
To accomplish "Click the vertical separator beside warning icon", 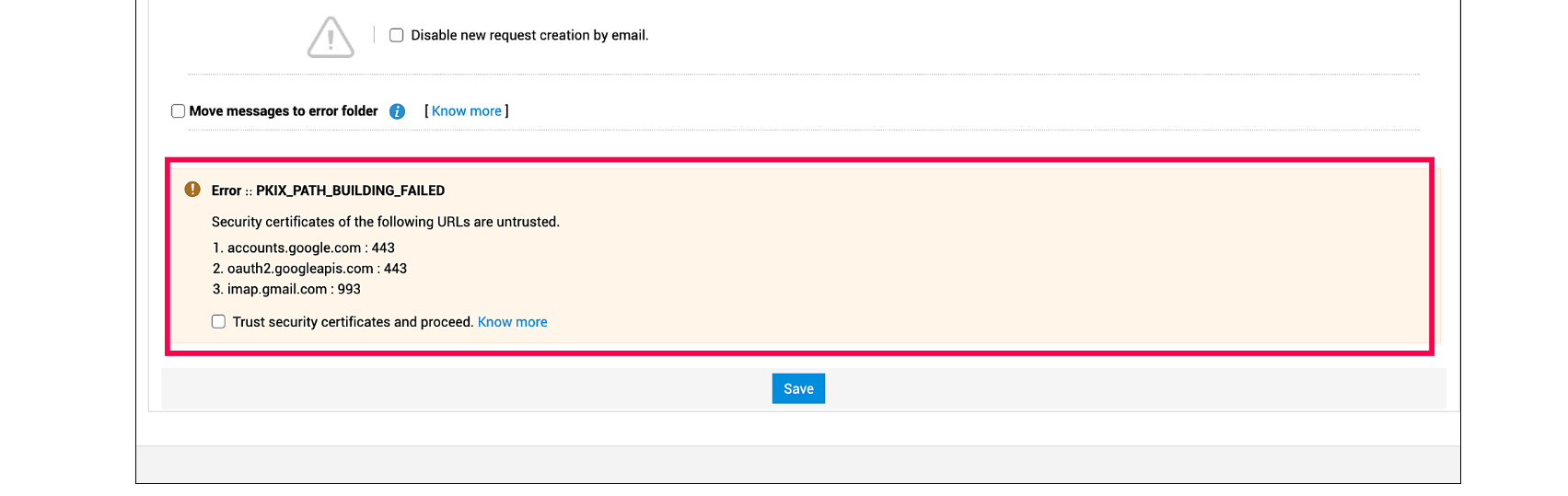I will click(374, 35).
